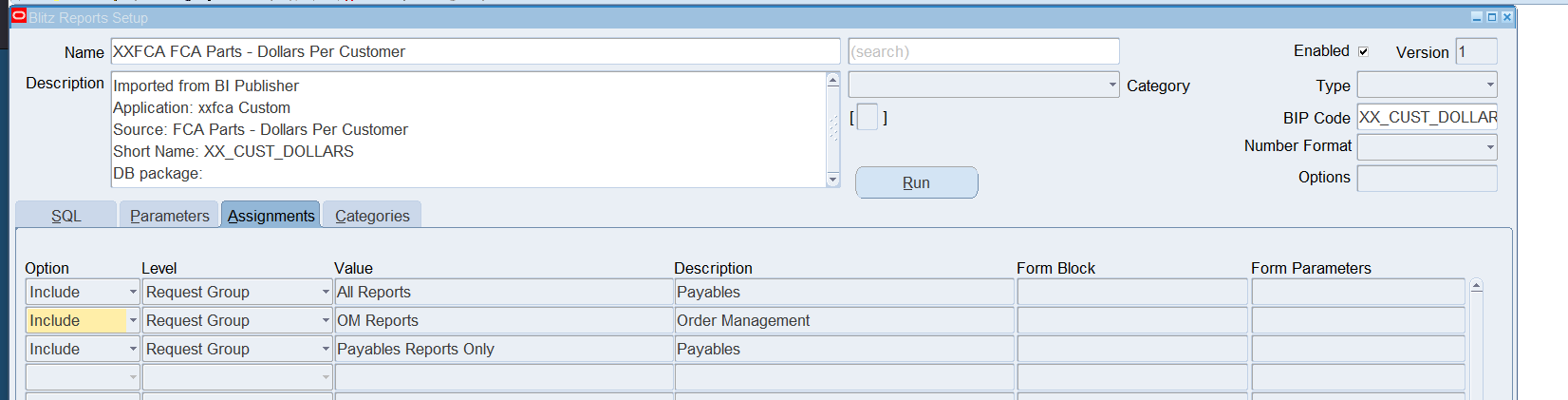Maximize the Blitz Reports Setup window
This screenshot has height=400, width=1568.
pyautogui.click(x=1492, y=17)
